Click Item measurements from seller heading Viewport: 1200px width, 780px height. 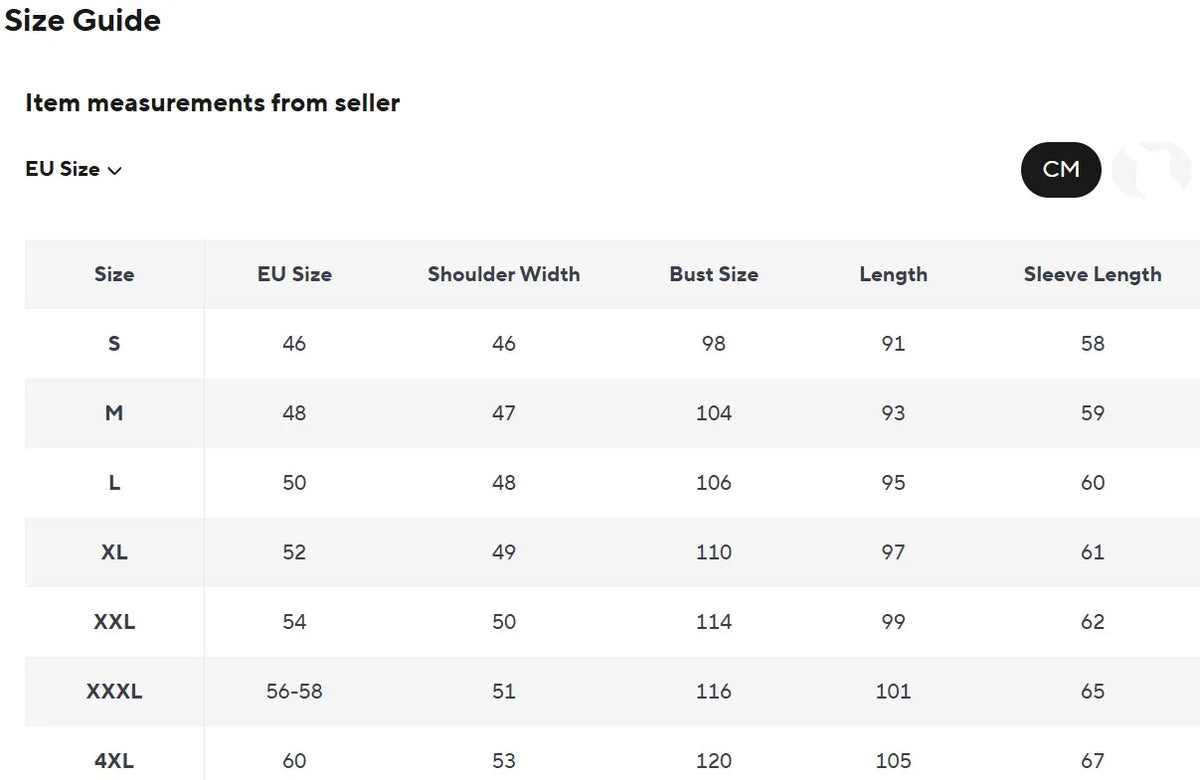tap(212, 102)
